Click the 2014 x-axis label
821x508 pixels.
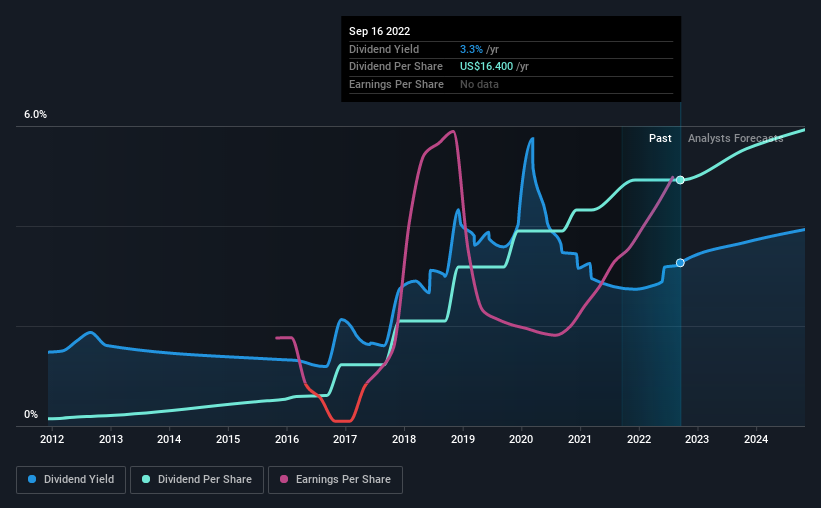click(169, 439)
